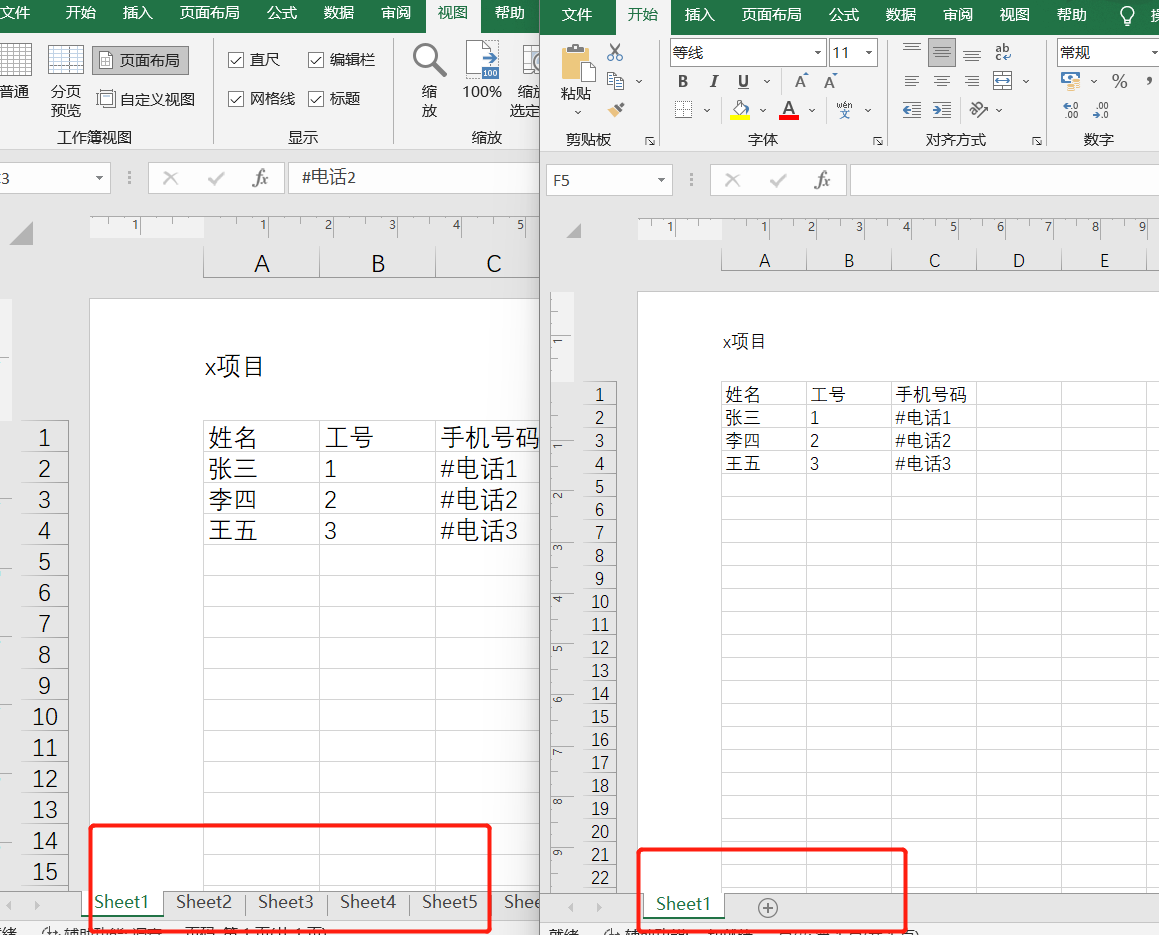Uncheck the Ruler (直尺) checkbox
This screenshot has width=1159, height=935.
click(x=237, y=61)
